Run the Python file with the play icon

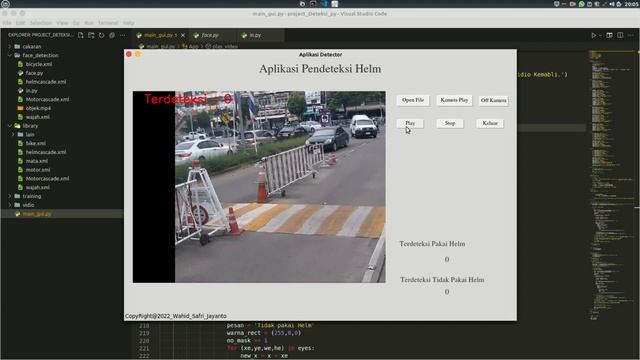pos(593,36)
